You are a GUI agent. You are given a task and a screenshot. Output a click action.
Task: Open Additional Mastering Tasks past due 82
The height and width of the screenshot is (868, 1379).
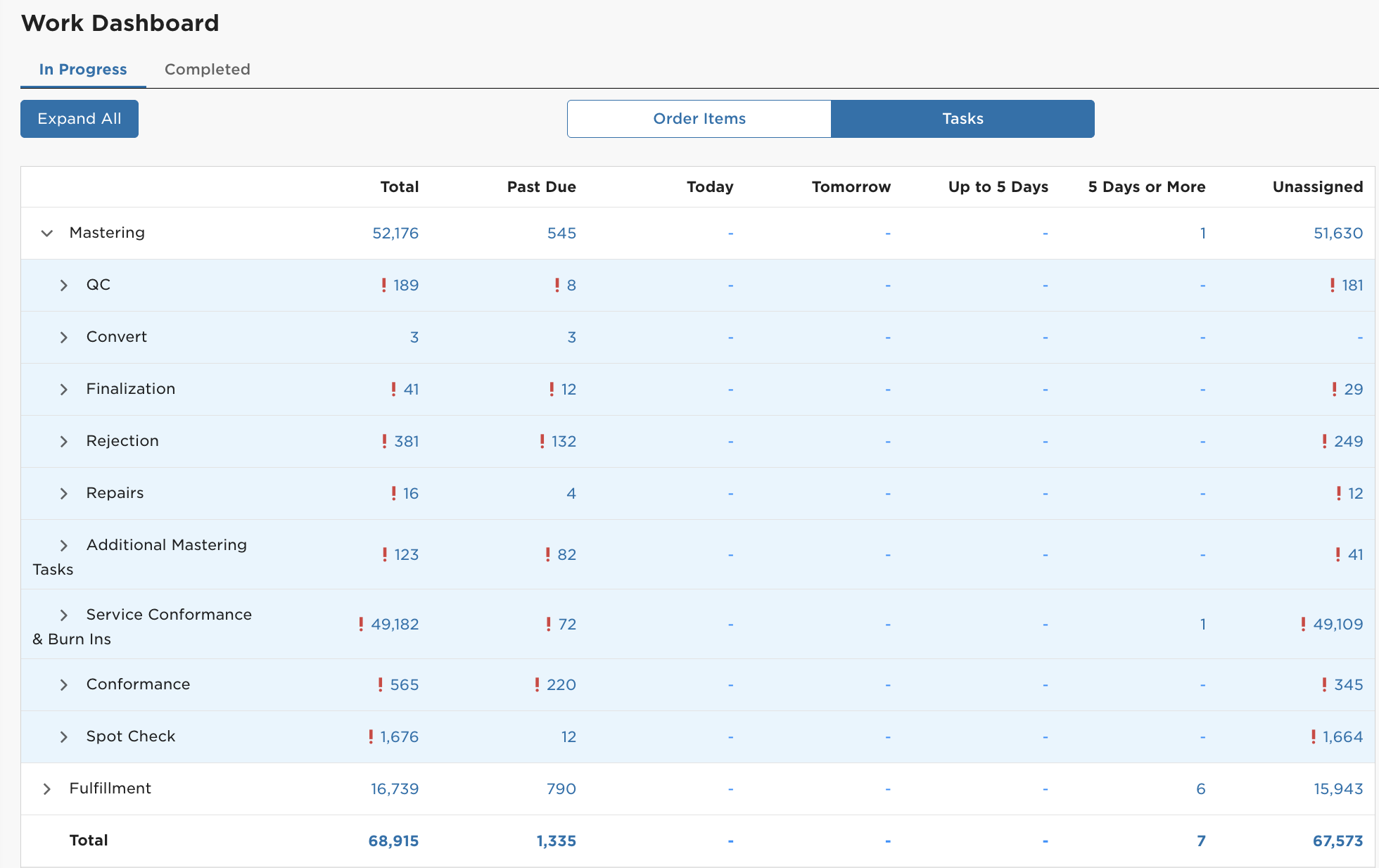[566, 554]
